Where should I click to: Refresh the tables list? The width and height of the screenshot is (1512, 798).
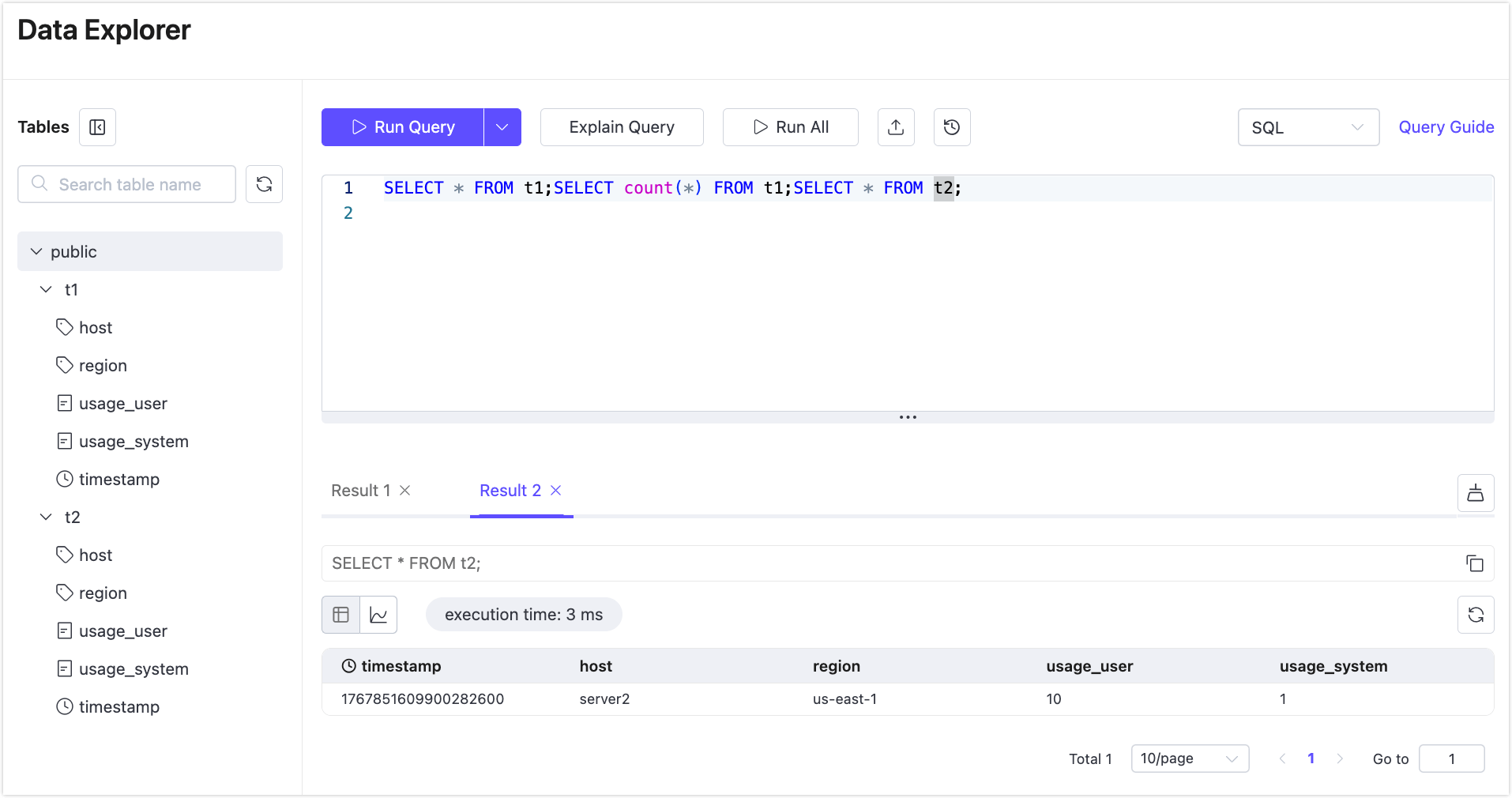[x=264, y=183]
